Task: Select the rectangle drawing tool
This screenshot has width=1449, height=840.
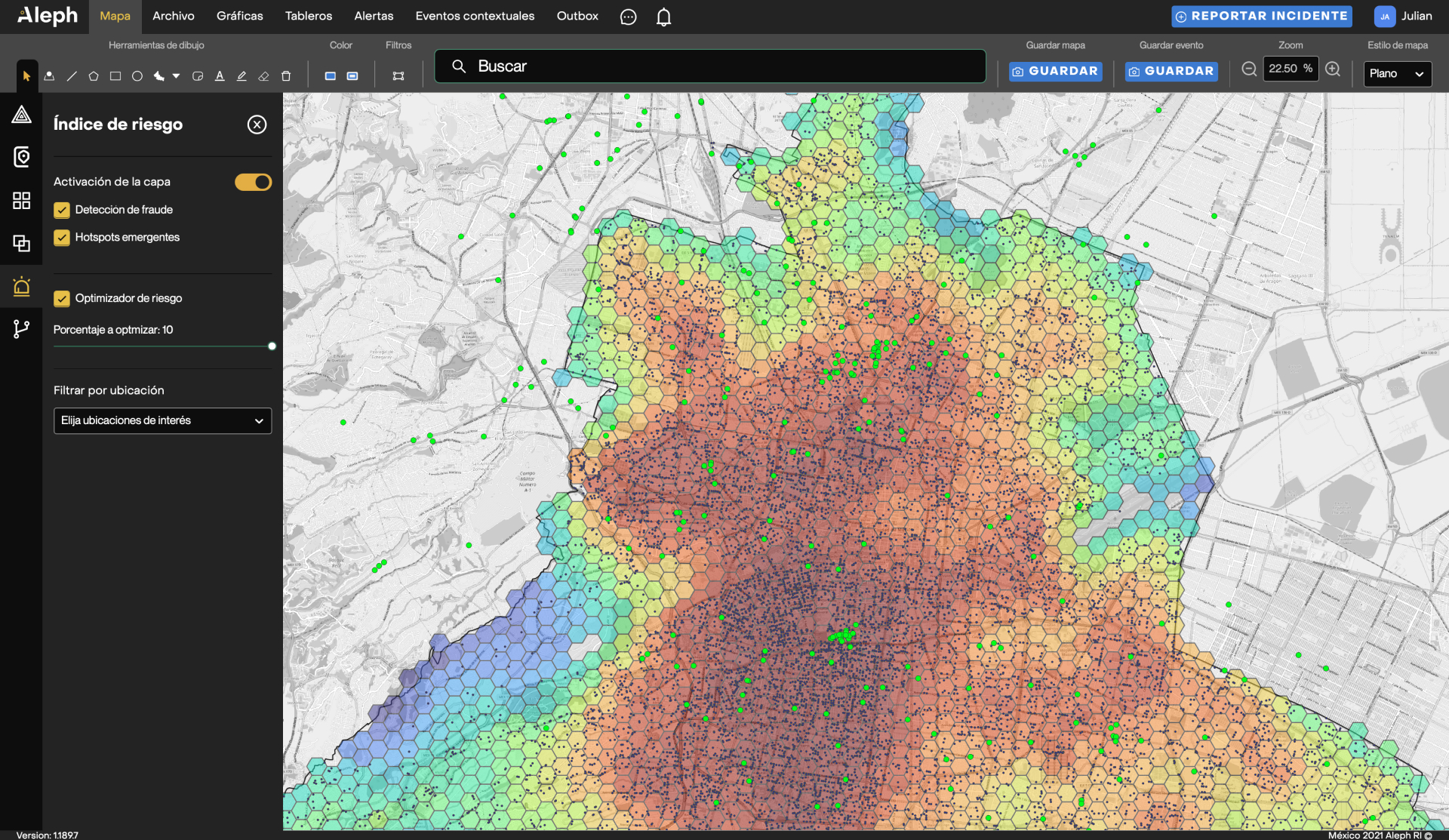Action: click(115, 76)
